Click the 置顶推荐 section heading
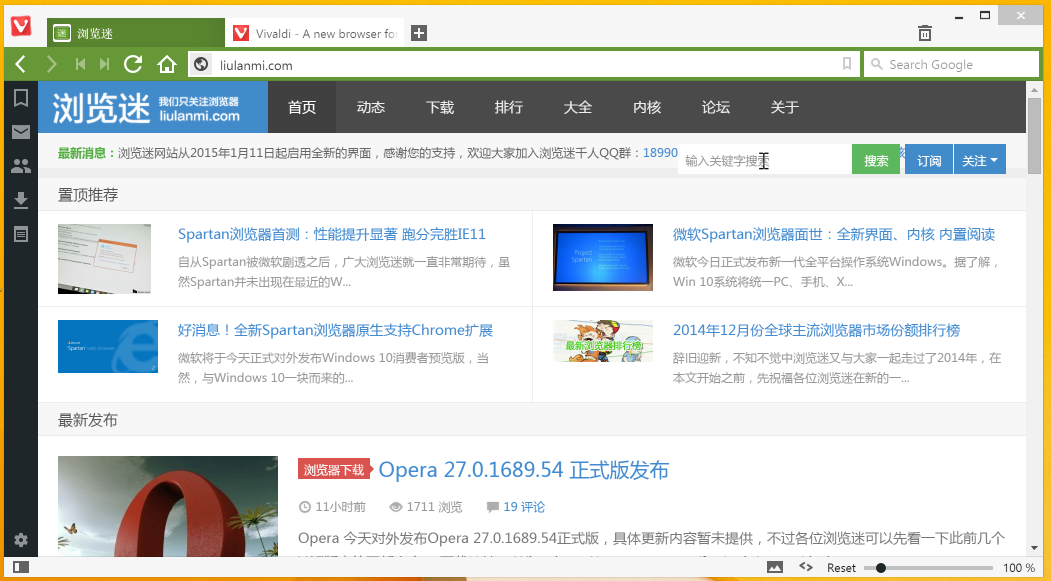Screen dimensions: 1051x581 pos(88,194)
